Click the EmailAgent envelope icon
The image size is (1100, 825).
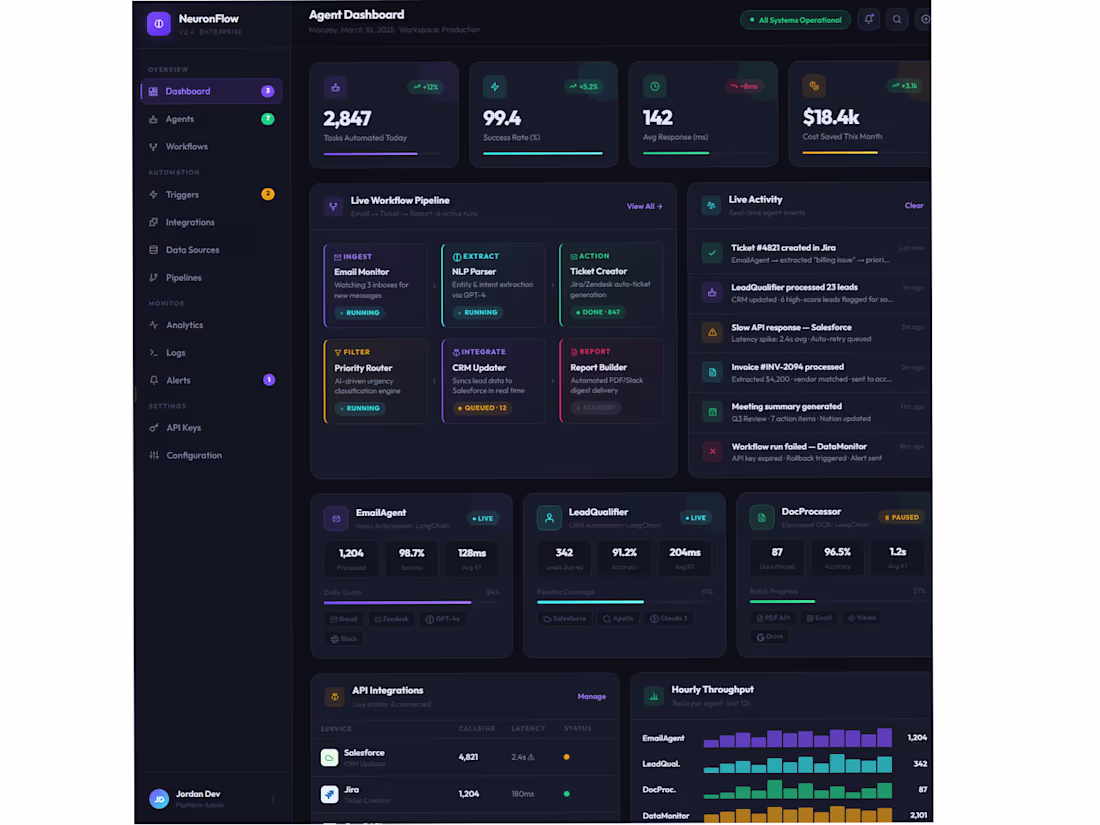pyautogui.click(x=336, y=518)
